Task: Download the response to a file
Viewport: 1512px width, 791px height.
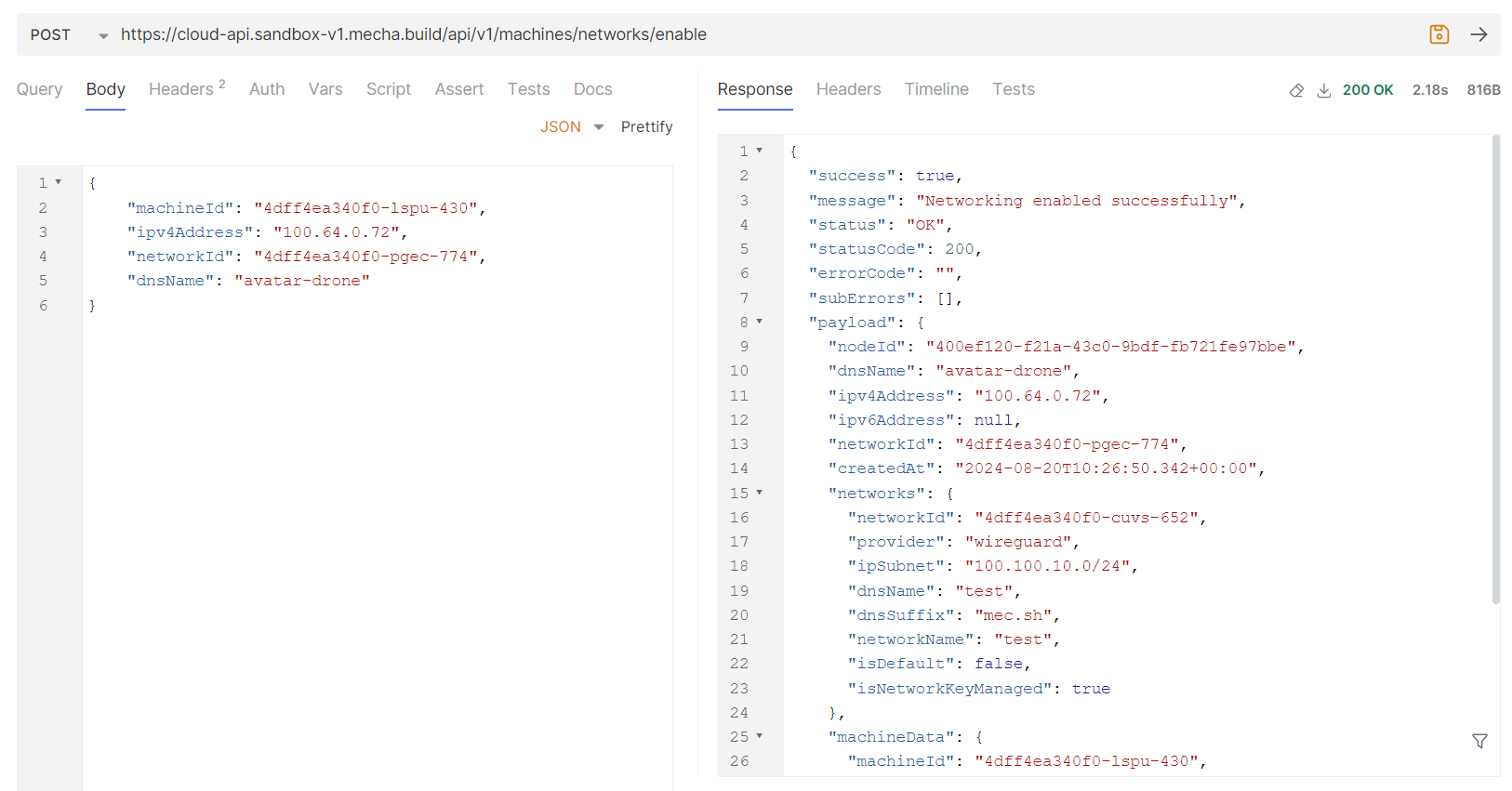Action: tap(1324, 90)
